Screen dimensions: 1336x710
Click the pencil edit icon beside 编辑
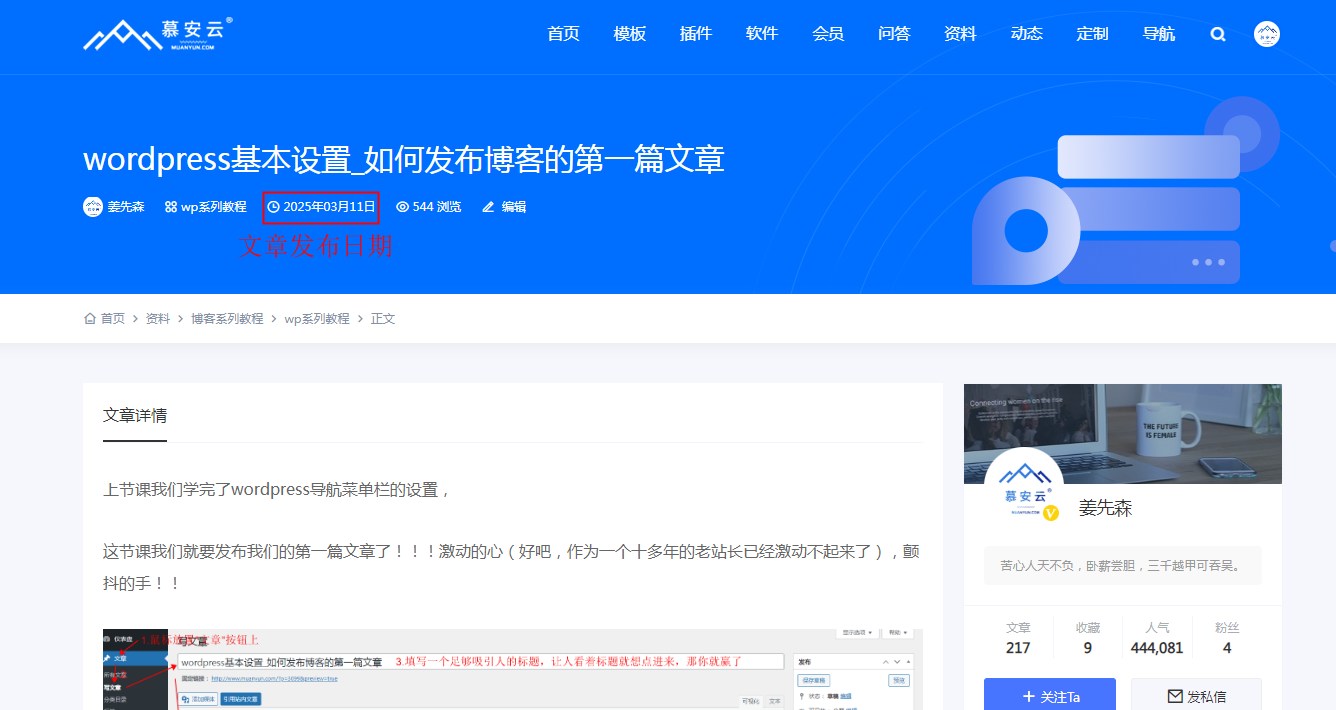click(x=489, y=207)
